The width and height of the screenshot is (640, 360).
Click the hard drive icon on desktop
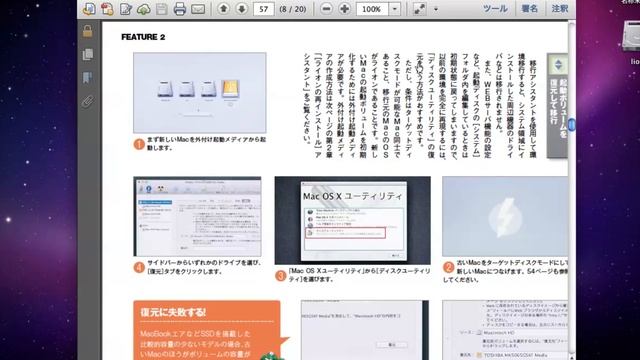pyautogui.click(x=631, y=36)
